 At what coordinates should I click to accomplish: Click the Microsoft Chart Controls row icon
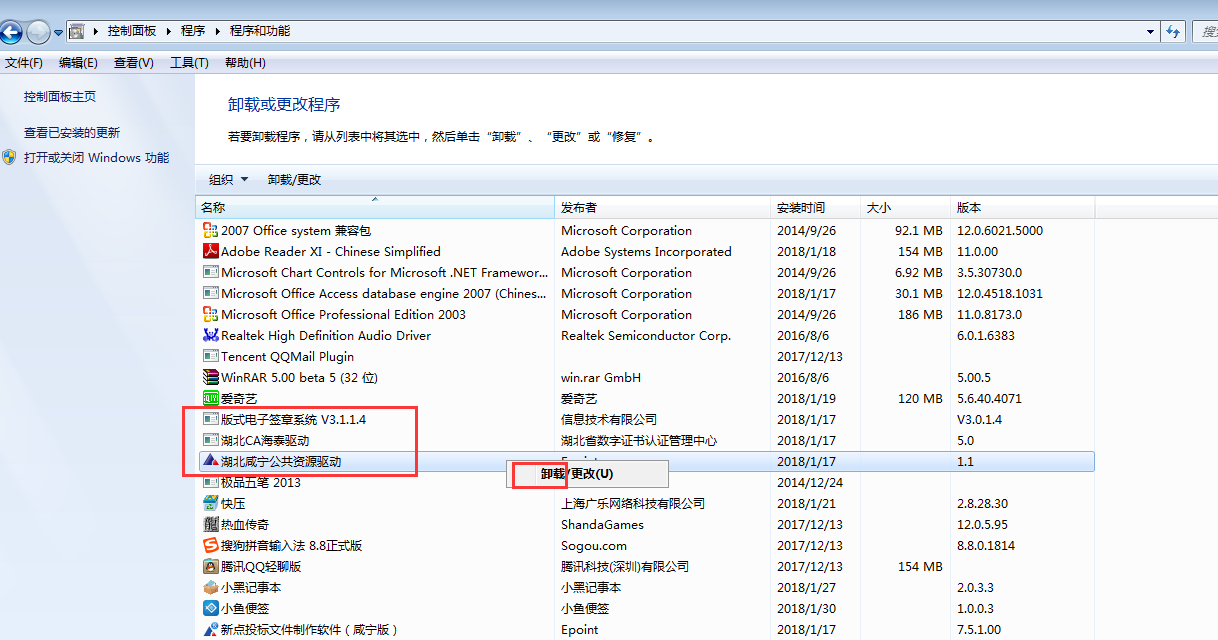coord(210,272)
